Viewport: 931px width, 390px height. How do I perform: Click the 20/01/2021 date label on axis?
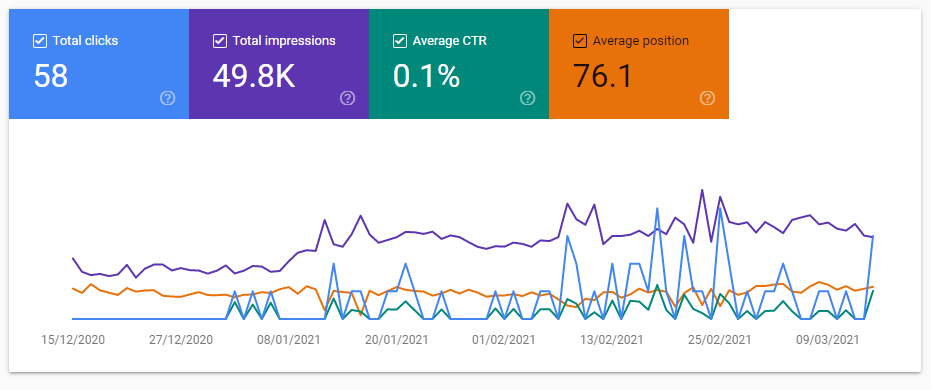click(396, 340)
